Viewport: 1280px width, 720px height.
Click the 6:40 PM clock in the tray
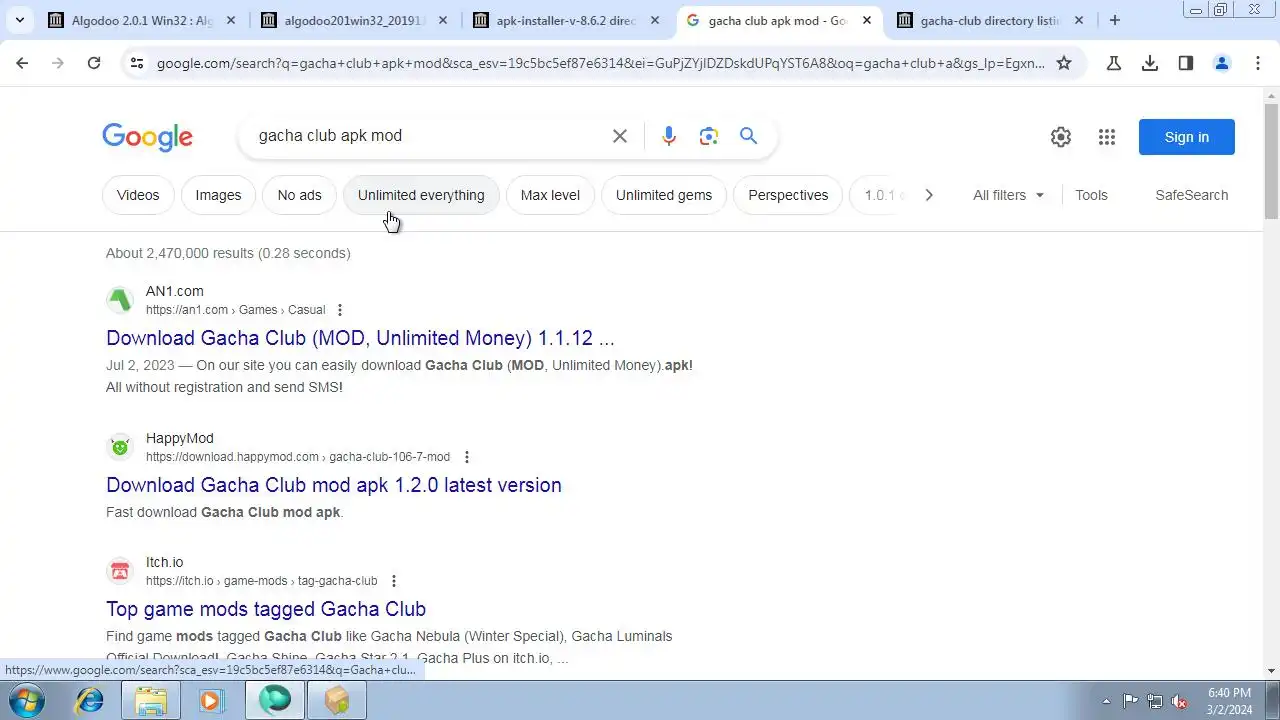1229,693
